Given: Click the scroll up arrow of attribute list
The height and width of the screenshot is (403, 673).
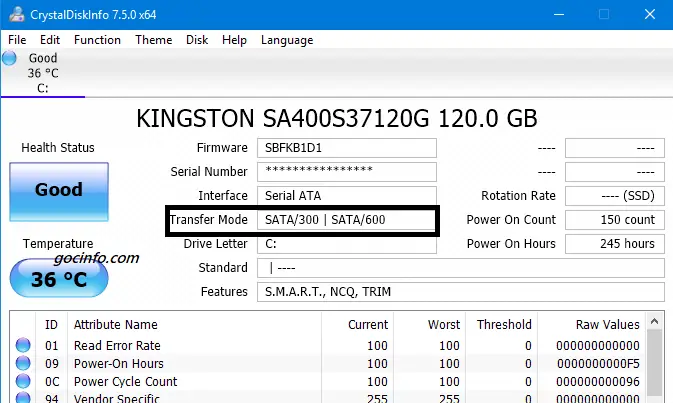Looking at the screenshot, I should 655,321.
